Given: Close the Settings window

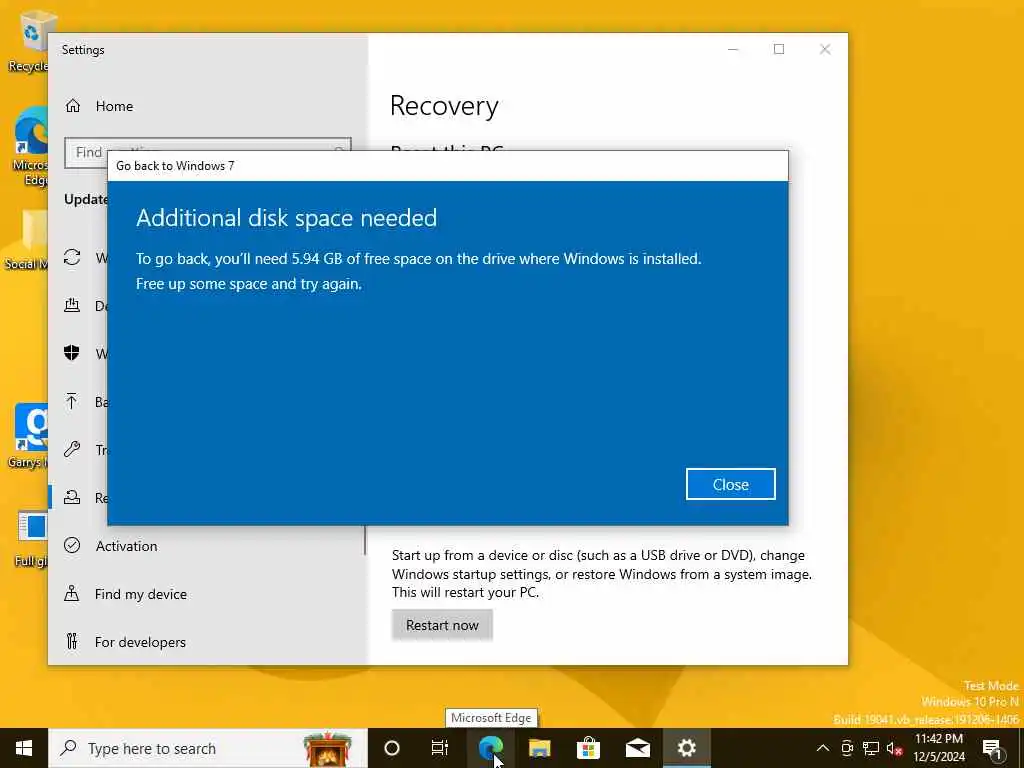Looking at the screenshot, I should click(x=825, y=49).
